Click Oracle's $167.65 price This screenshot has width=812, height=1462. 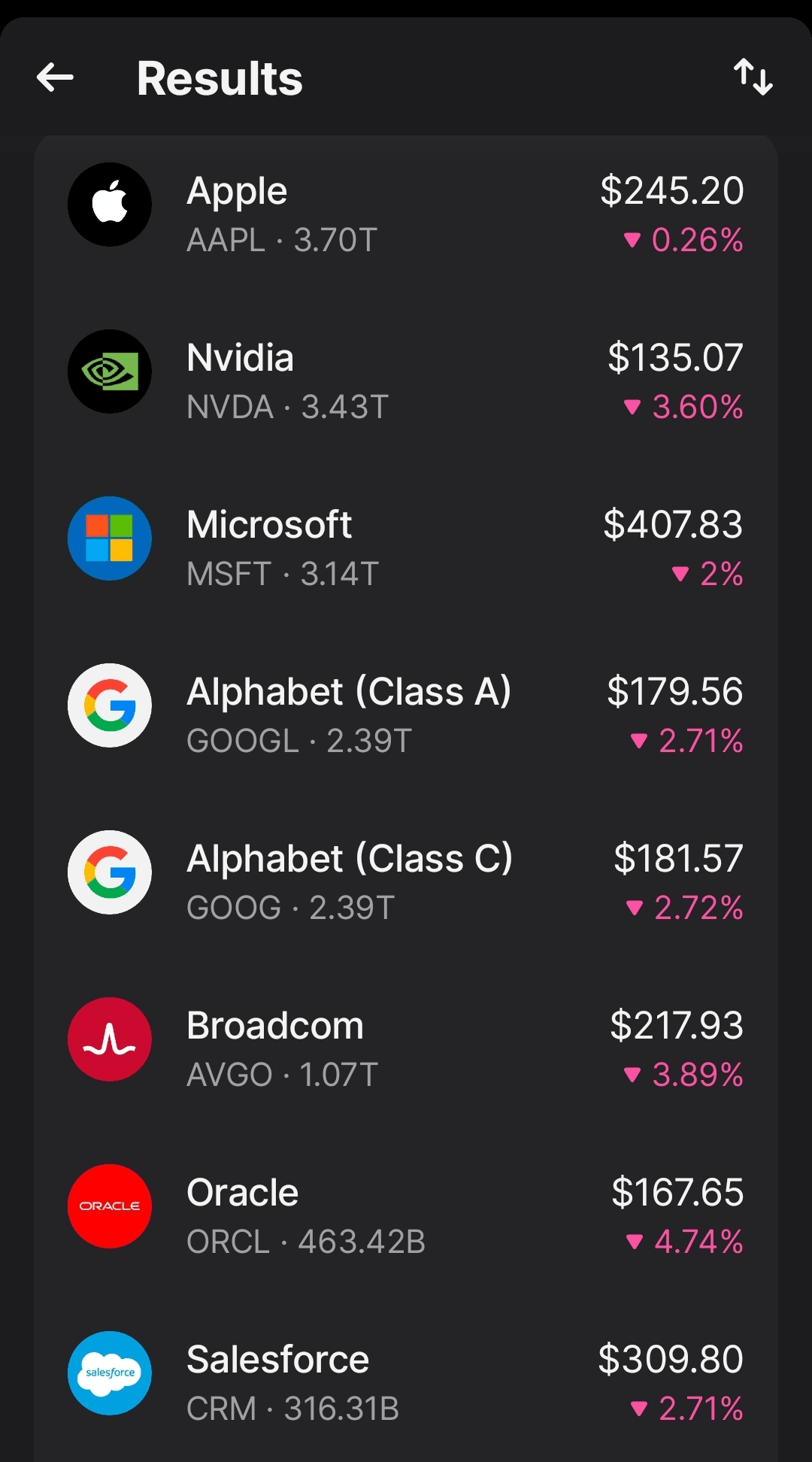pyautogui.click(x=677, y=1193)
